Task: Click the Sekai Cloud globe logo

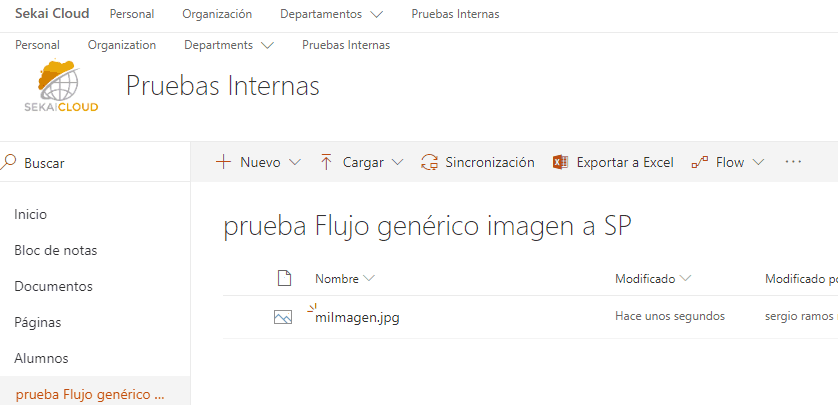Action: click(61, 87)
